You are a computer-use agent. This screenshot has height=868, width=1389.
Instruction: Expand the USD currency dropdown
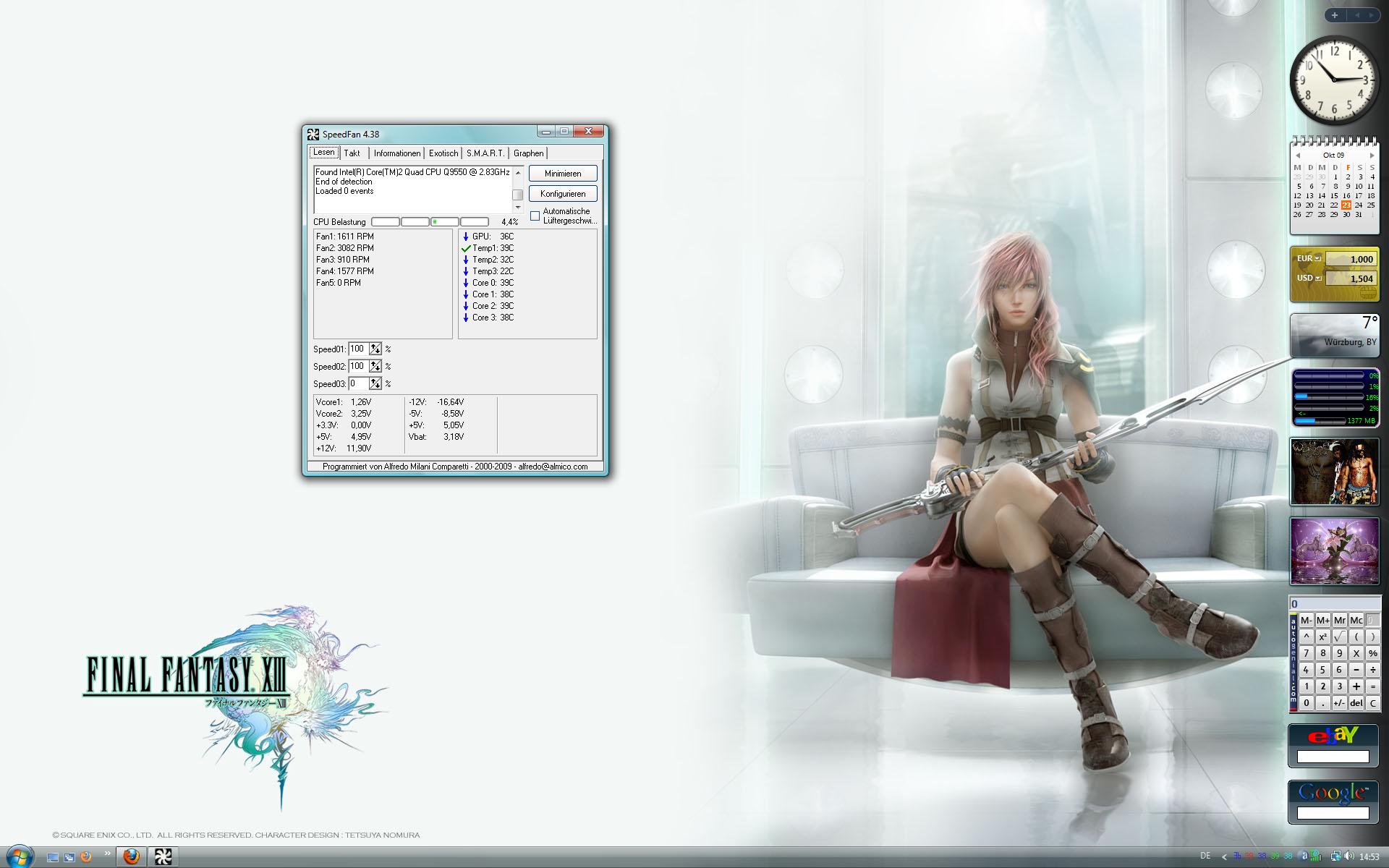point(1318,278)
